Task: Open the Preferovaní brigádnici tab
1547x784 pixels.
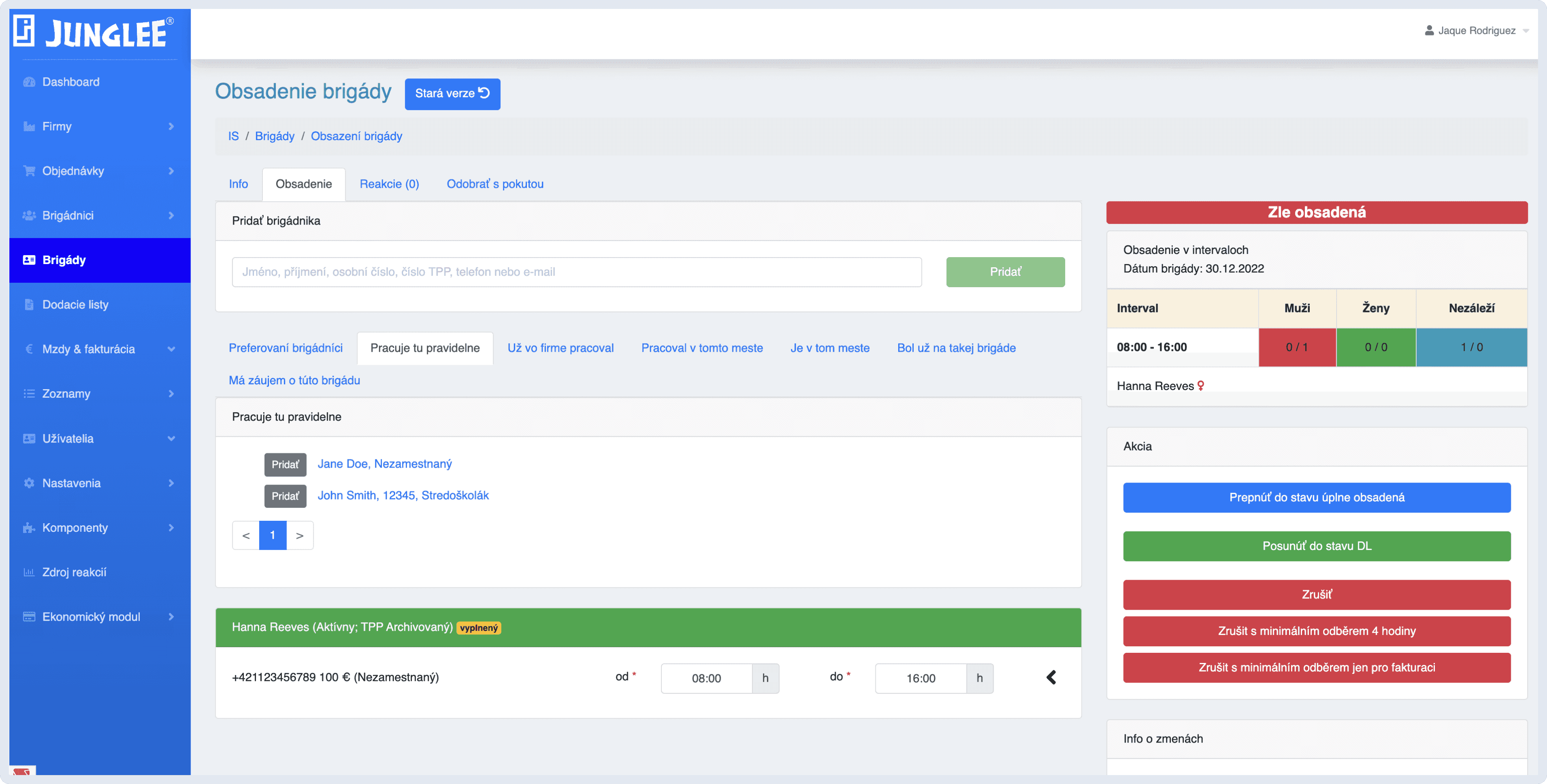Action: click(285, 348)
